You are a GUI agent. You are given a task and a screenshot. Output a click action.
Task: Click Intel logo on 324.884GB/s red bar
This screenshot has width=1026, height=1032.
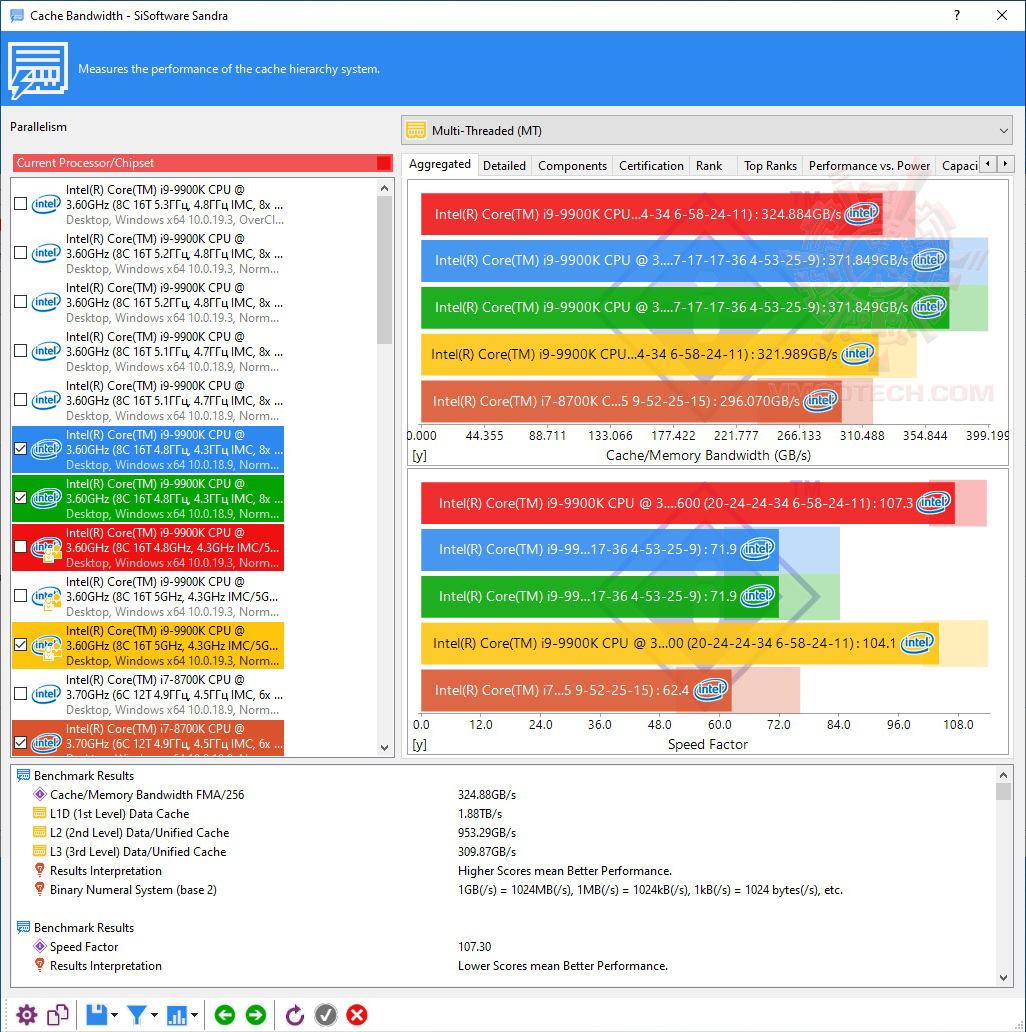click(x=861, y=213)
